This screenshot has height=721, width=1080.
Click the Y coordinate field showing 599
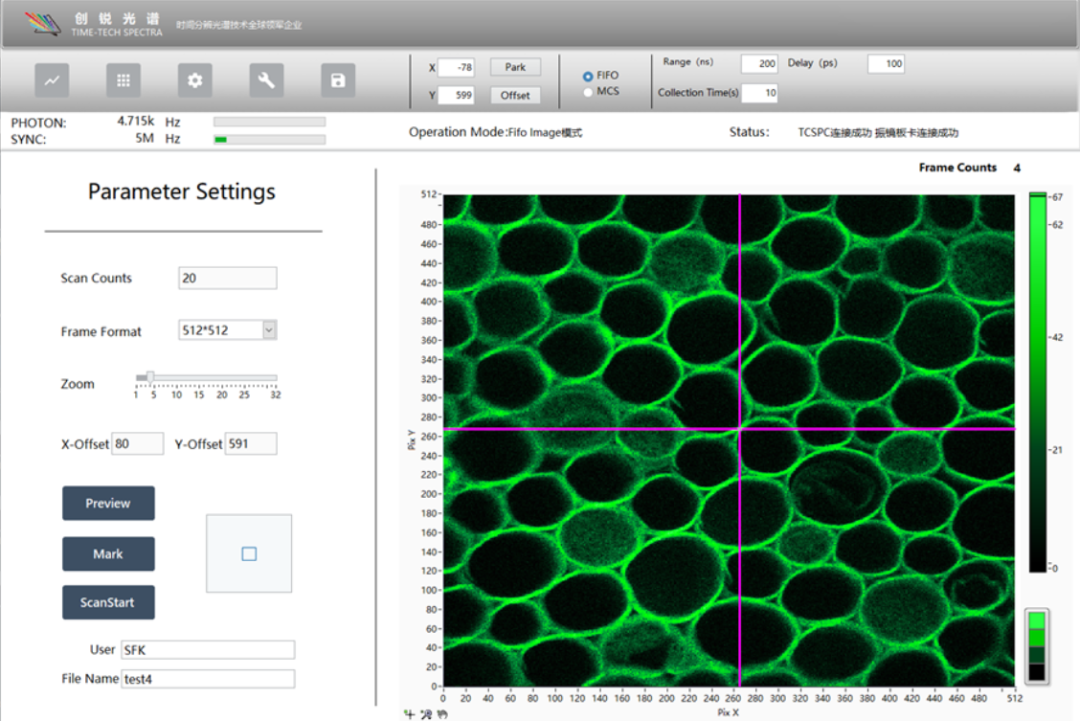click(x=456, y=95)
